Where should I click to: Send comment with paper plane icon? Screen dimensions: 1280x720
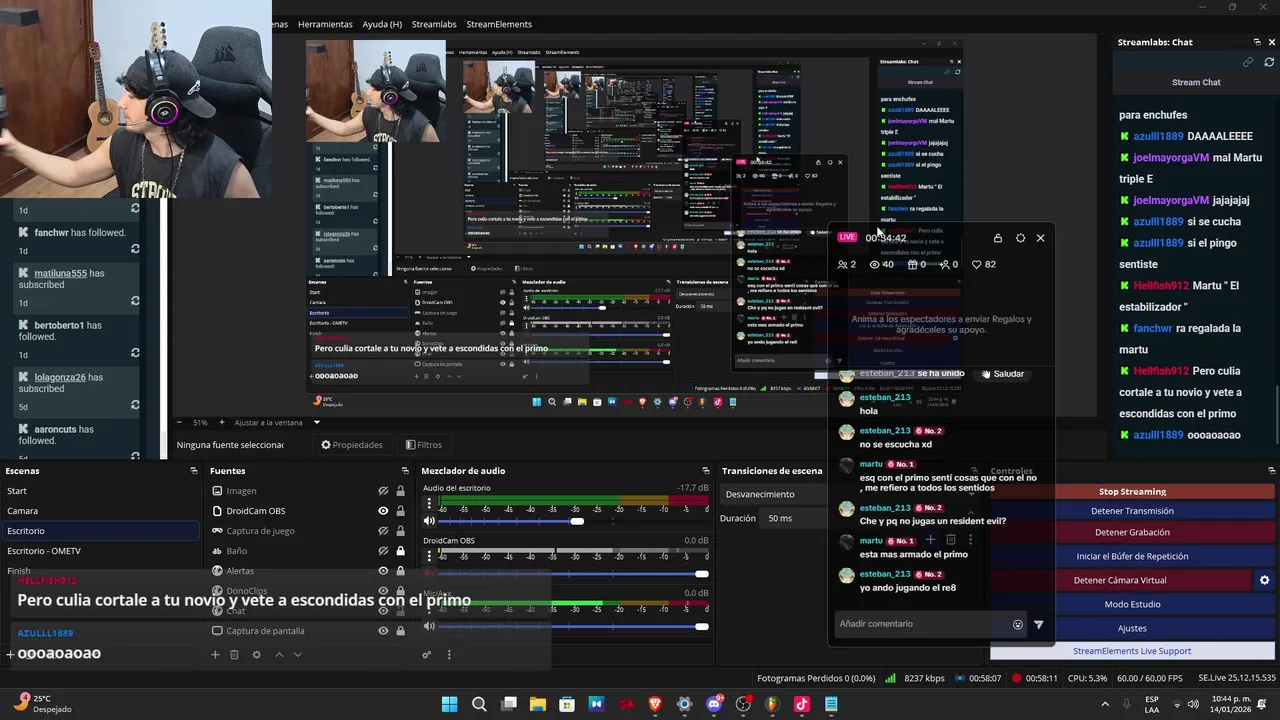click(1038, 624)
